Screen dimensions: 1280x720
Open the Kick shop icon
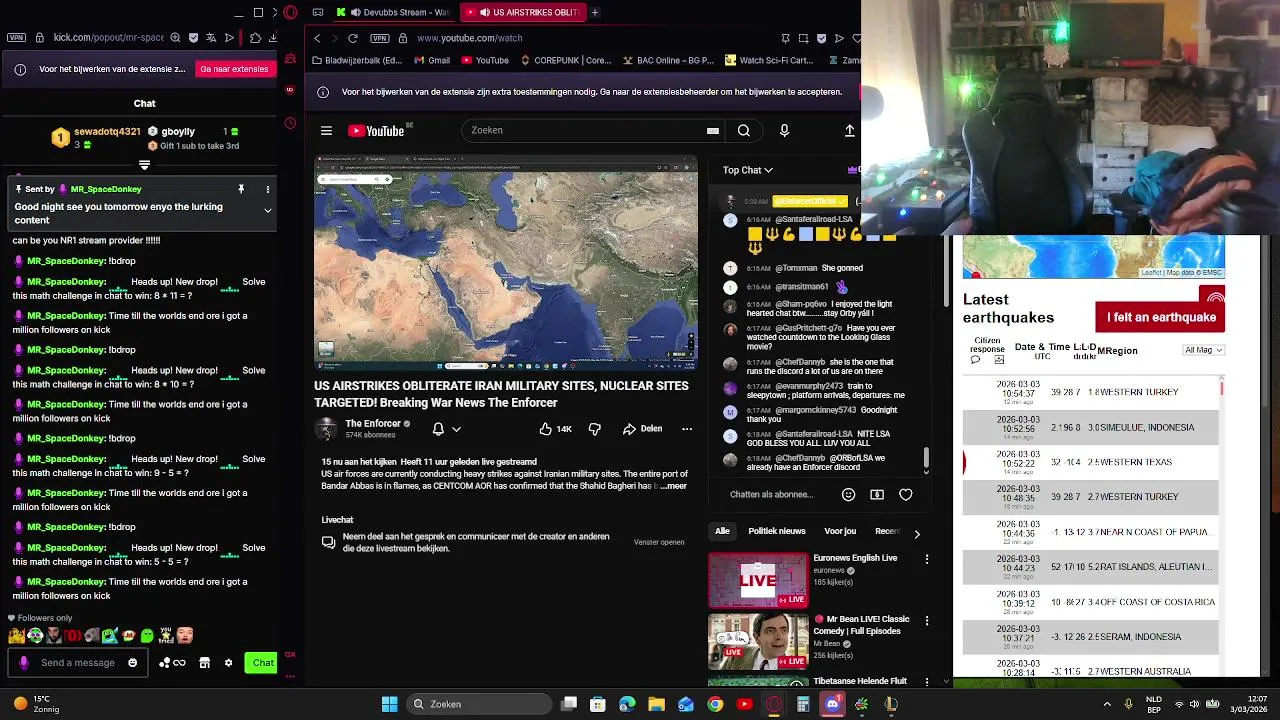pyautogui.click(x=204, y=662)
